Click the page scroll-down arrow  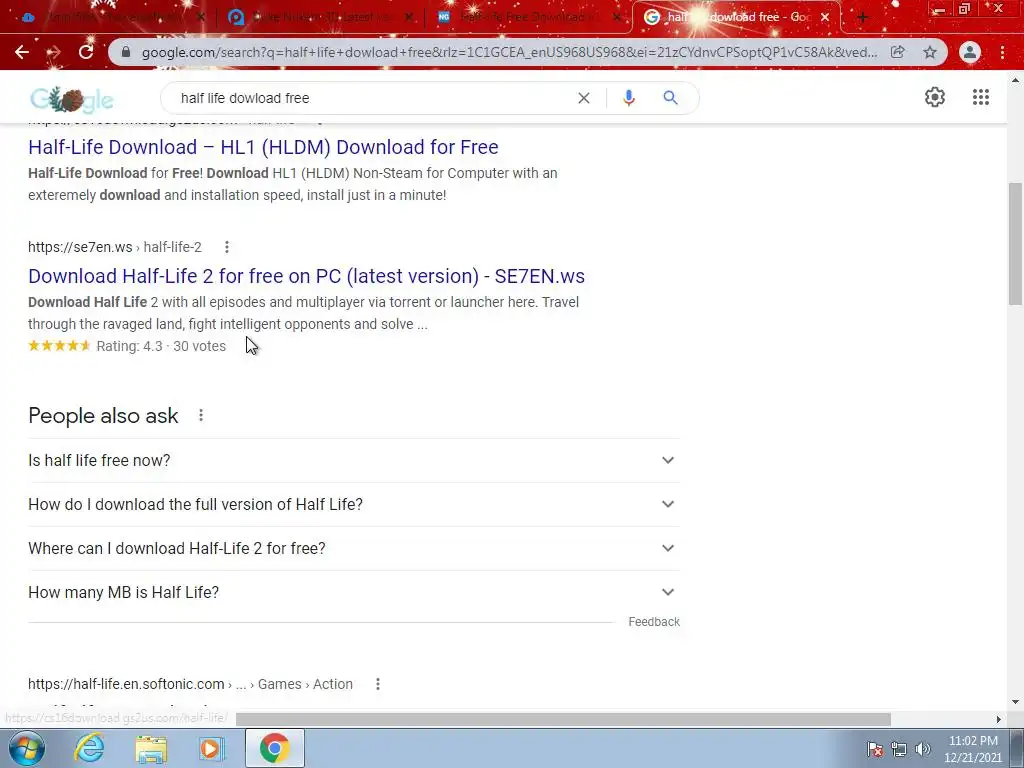(x=1015, y=702)
